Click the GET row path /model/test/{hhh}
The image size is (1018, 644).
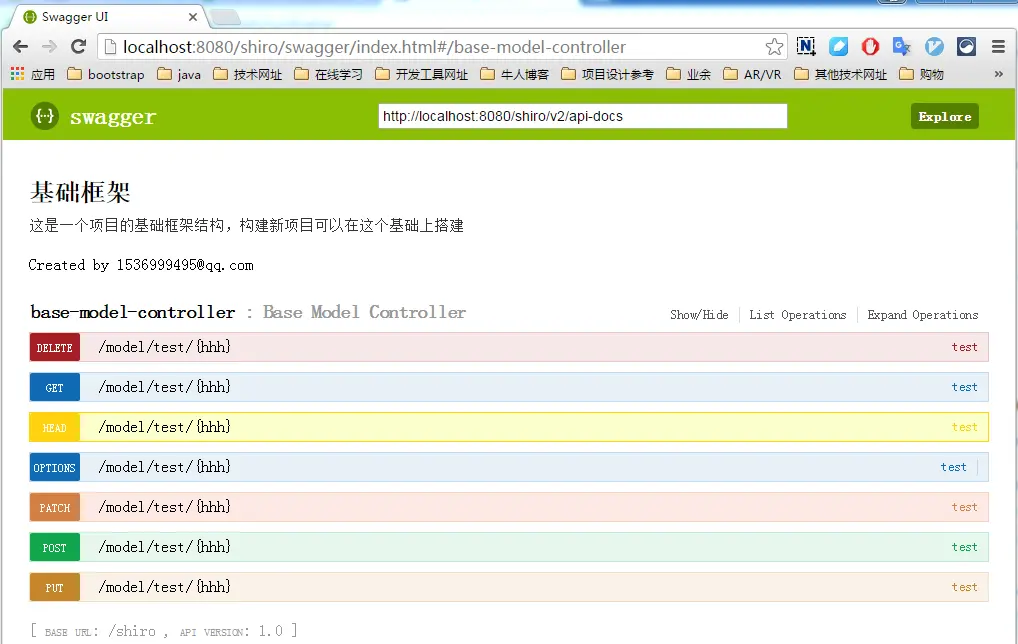(x=164, y=388)
